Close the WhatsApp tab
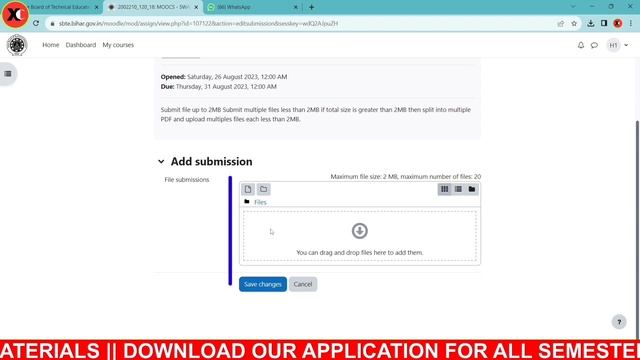The width and height of the screenshot is (640, 360). tap(296, 7)
